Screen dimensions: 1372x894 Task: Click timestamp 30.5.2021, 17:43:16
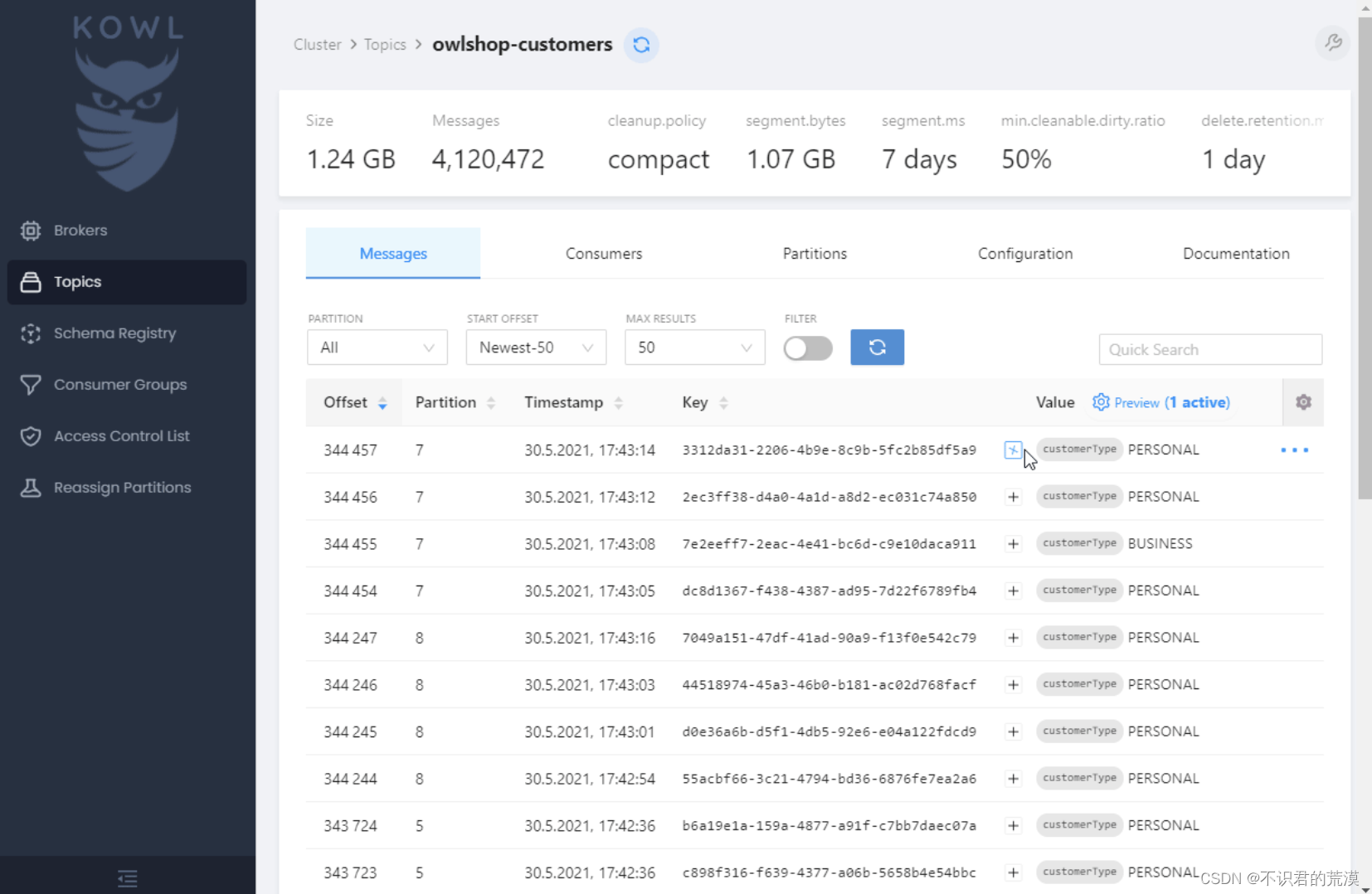pyautogui.click(x=590, y=639)
